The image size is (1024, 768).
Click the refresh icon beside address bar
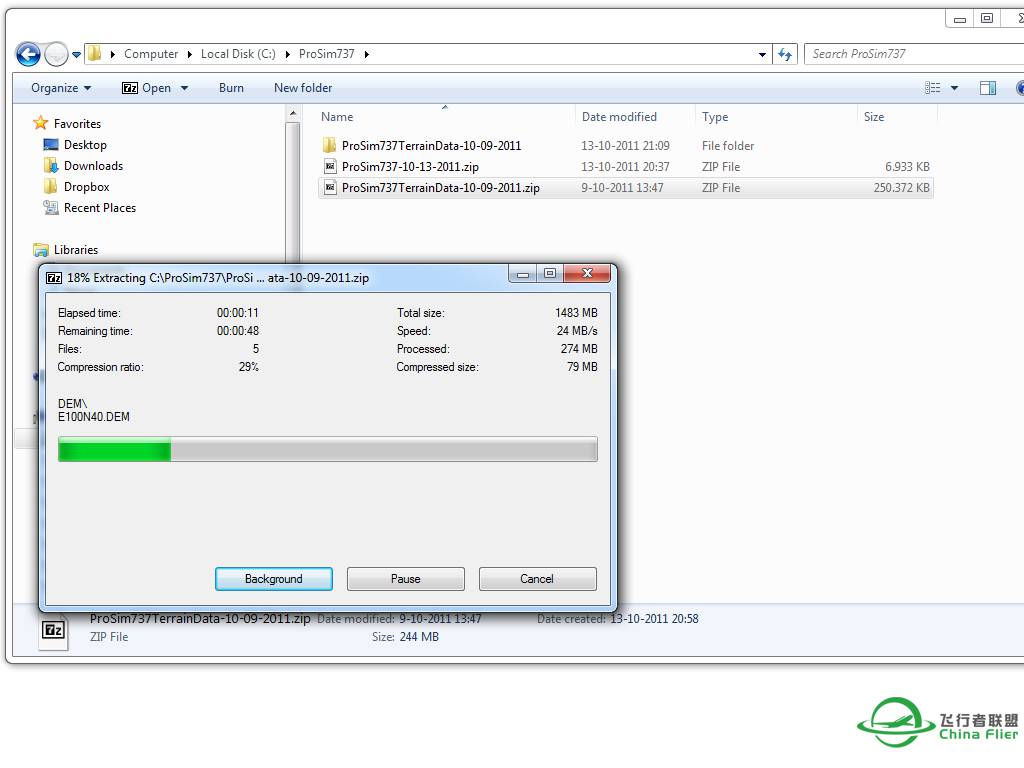coord(785,54)
